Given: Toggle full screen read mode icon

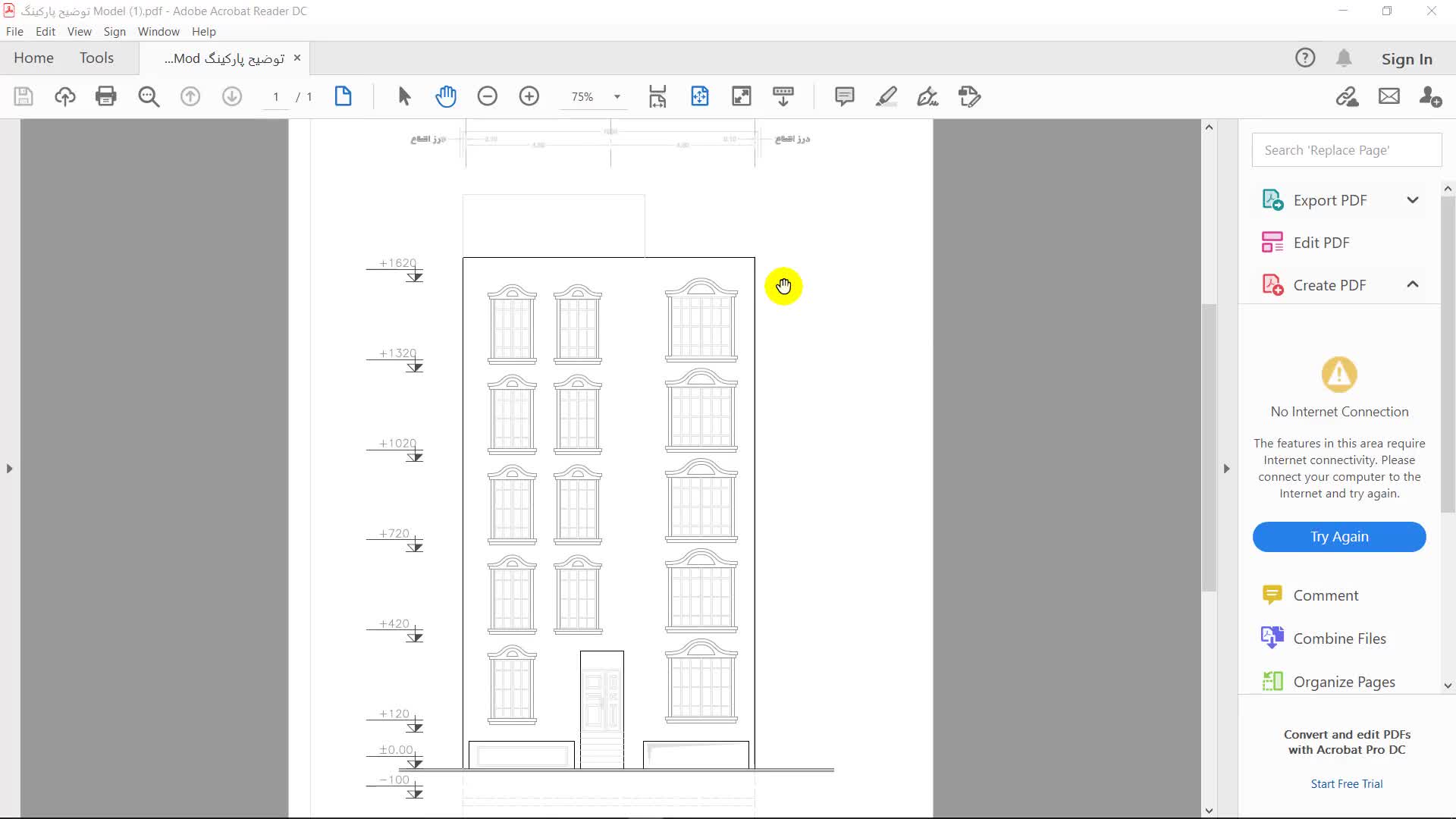Looking at the screenshot, I should pos(741,96).
